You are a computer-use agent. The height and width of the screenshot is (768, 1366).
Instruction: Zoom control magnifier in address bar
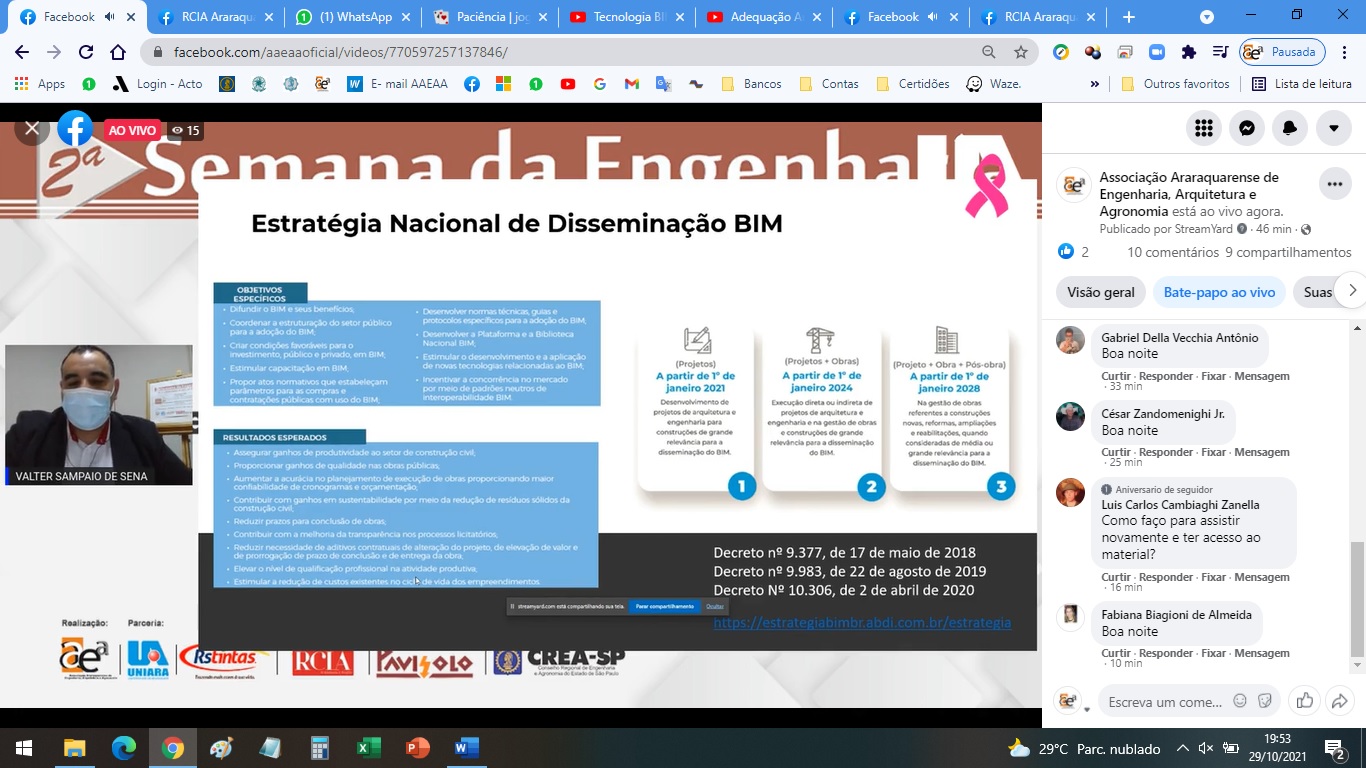(x=989, y=52)
